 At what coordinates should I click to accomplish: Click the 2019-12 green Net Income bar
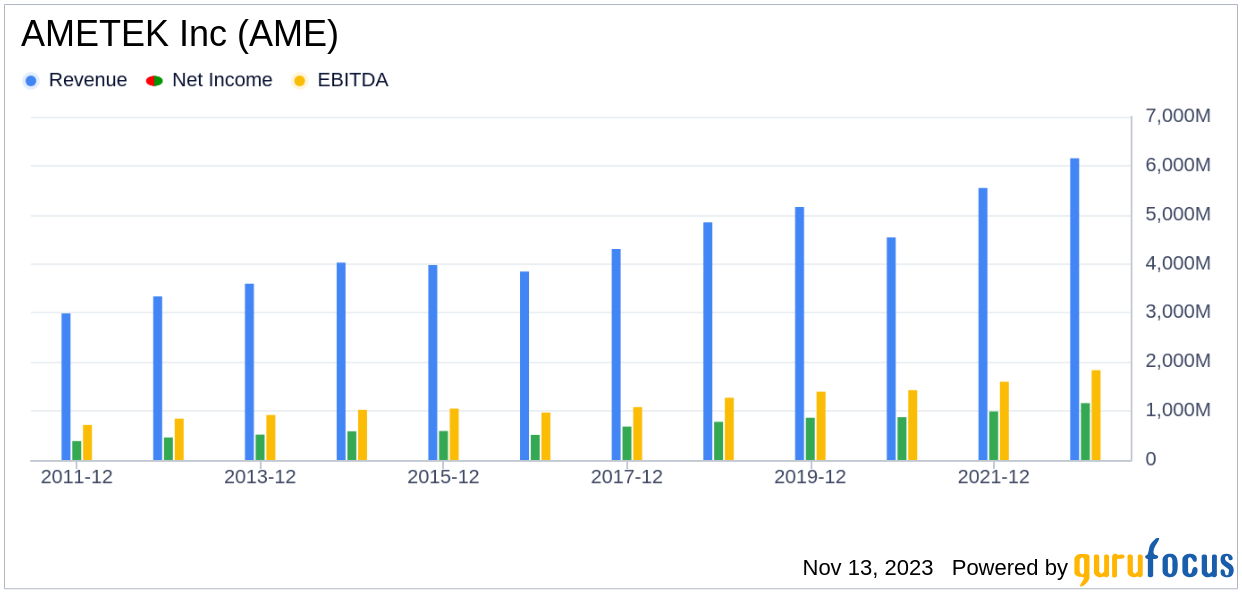click(810, 439)
